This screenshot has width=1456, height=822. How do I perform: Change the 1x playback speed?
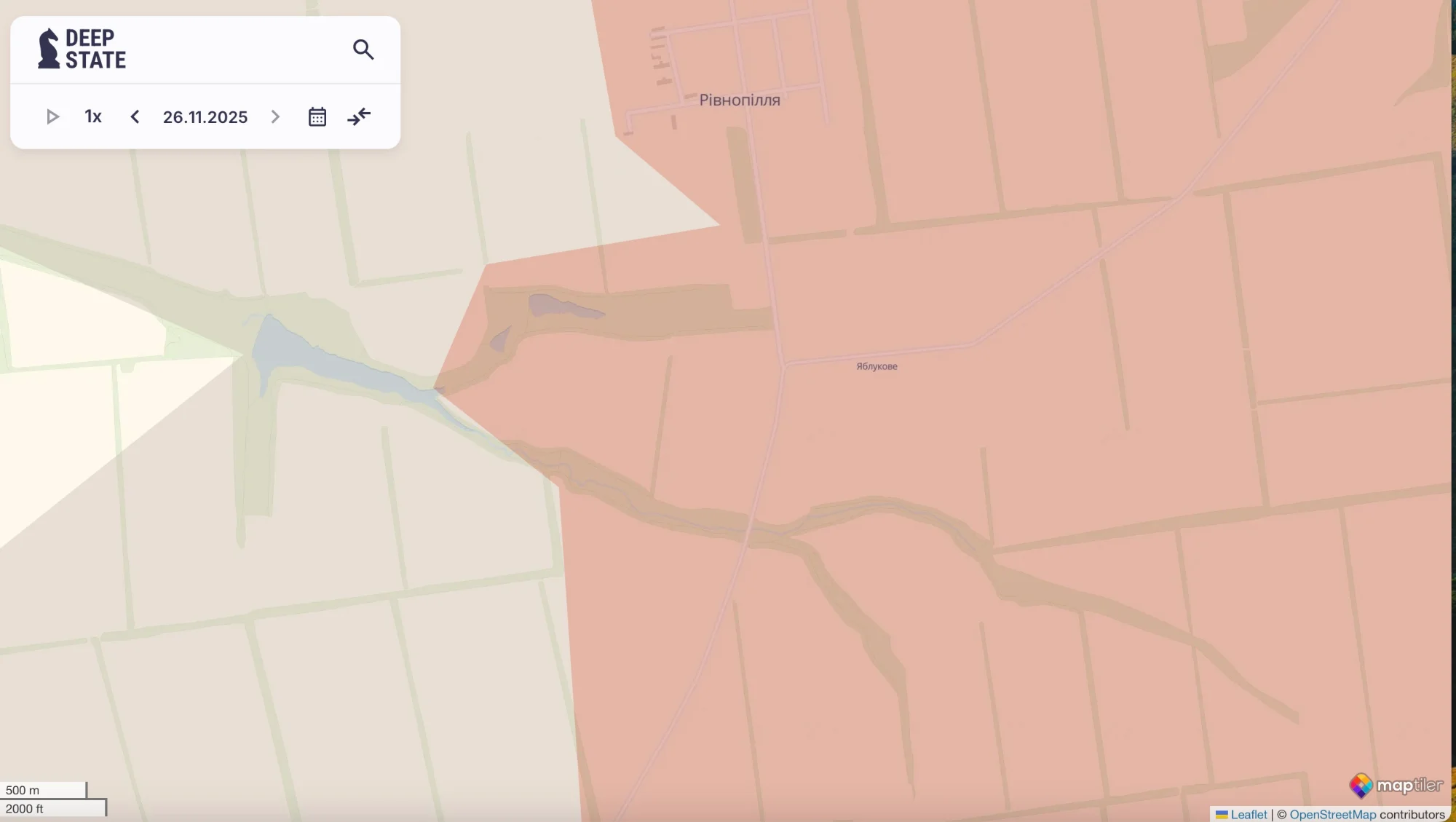pos(93,116)
